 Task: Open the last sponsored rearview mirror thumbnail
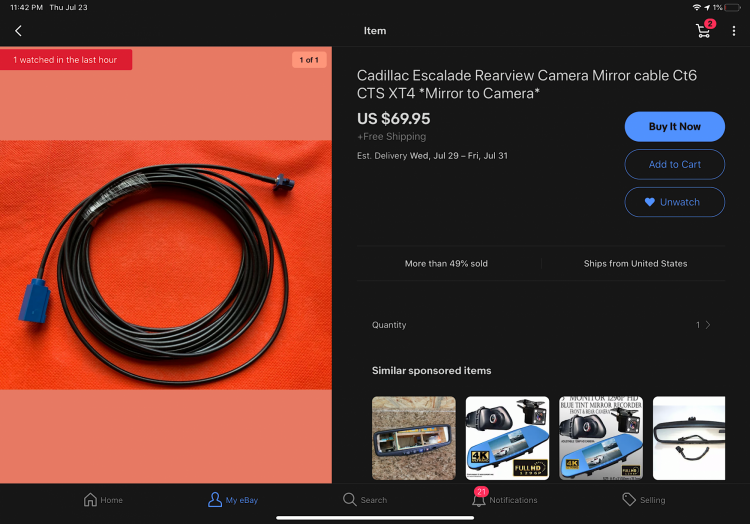689,438
